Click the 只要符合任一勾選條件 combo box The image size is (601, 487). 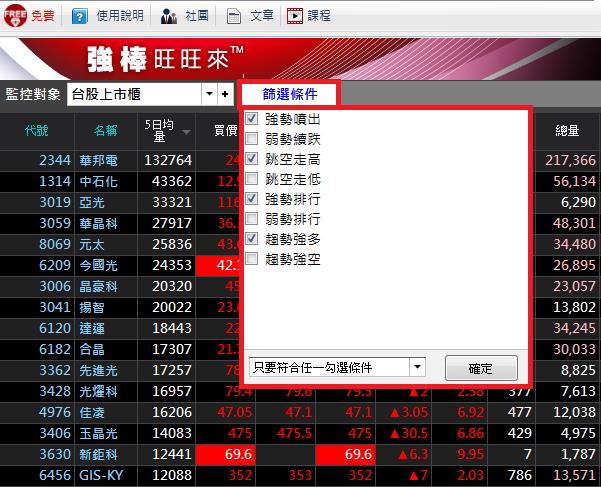pos(337,367)
